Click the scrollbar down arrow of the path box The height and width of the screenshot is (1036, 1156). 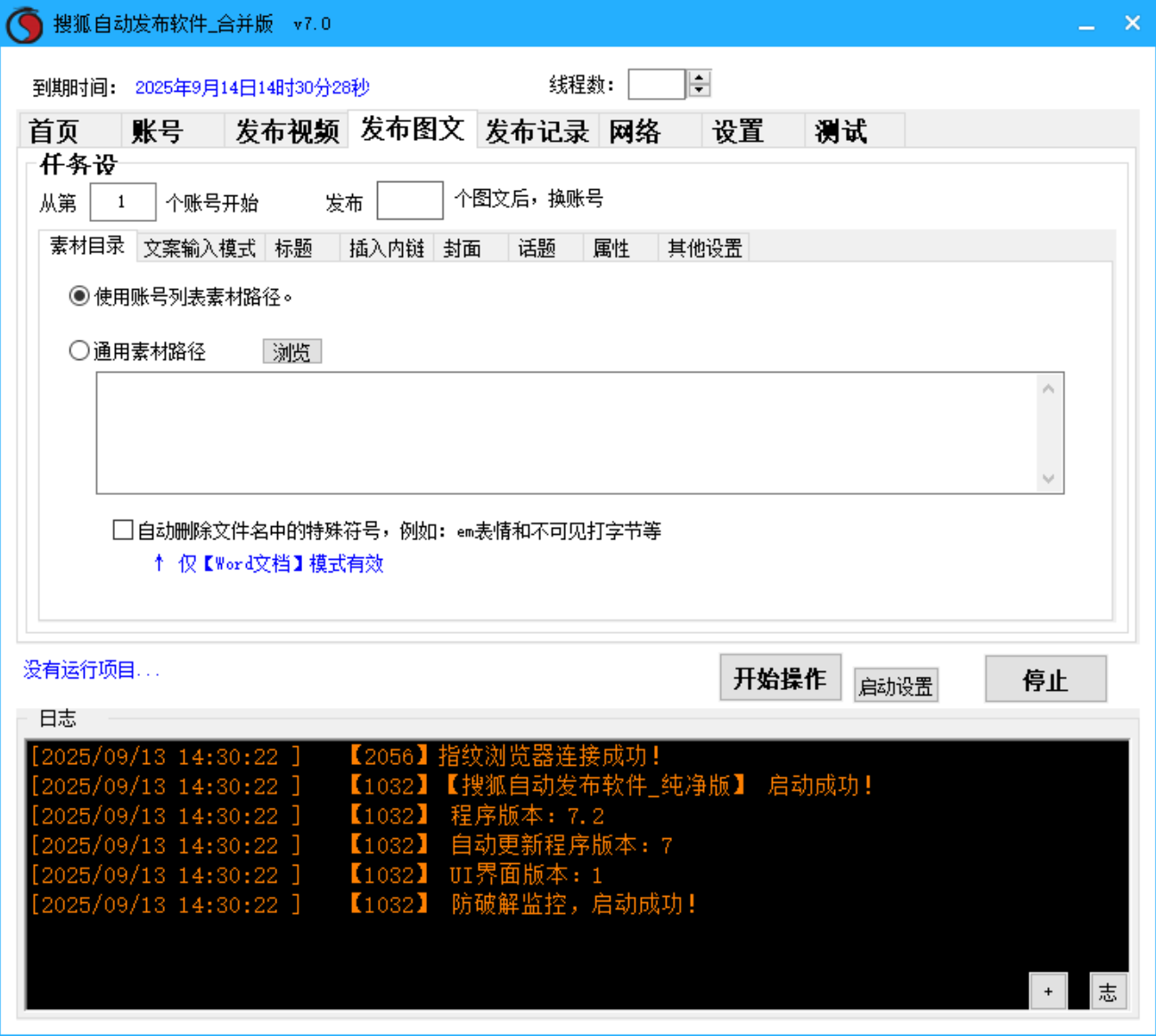1049,477
